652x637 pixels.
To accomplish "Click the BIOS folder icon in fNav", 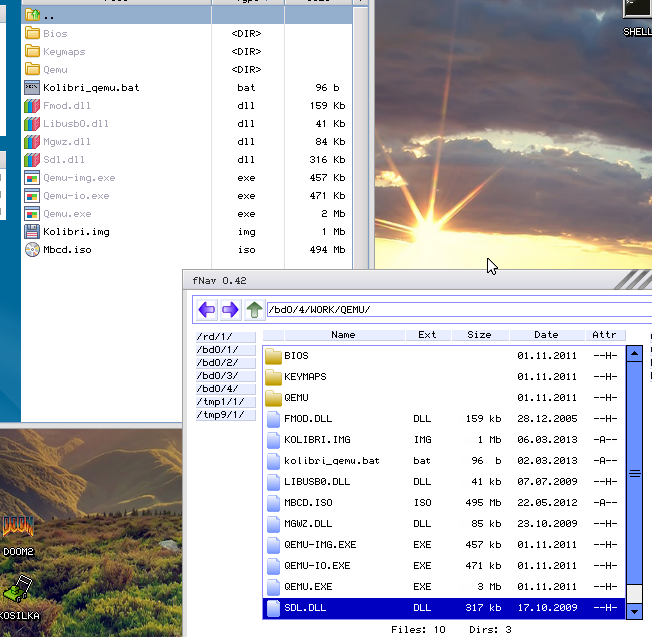I will click(x=273, y=355).
